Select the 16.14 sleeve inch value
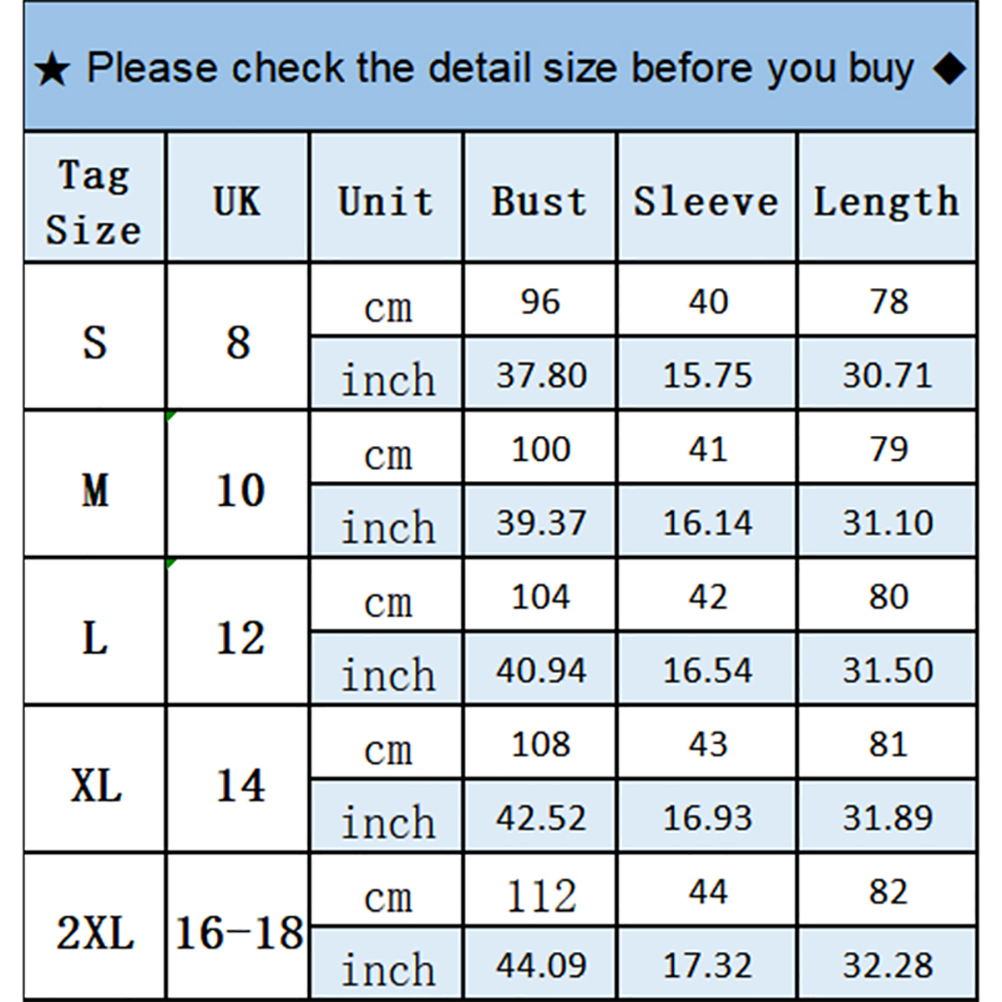Viewport: 1002px width, 1002px height. point(707,523)
